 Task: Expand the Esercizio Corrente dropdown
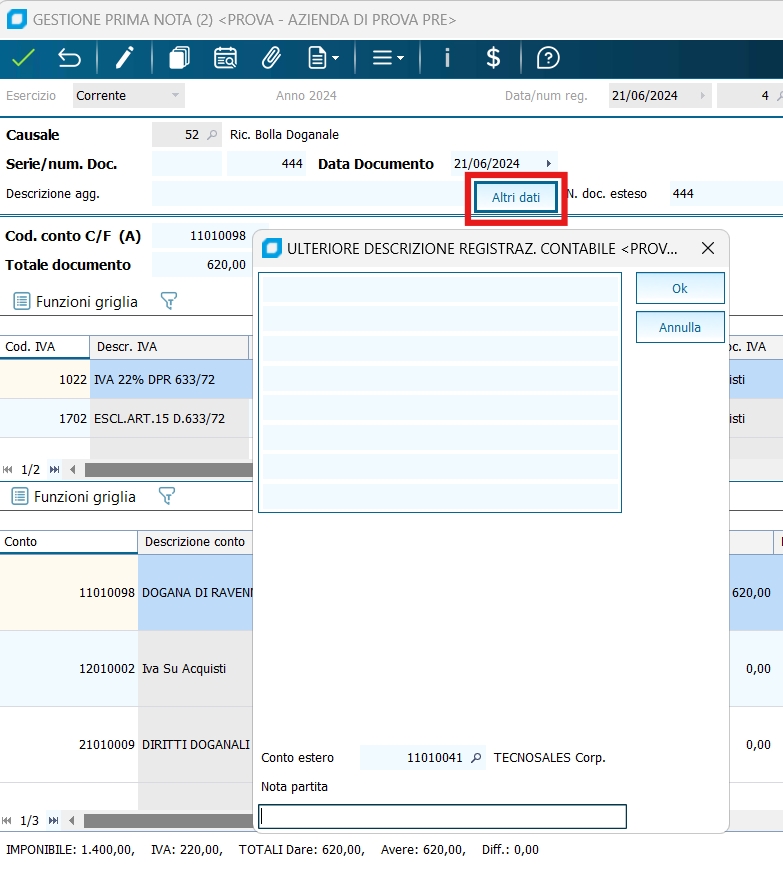[x=176, y=96]
